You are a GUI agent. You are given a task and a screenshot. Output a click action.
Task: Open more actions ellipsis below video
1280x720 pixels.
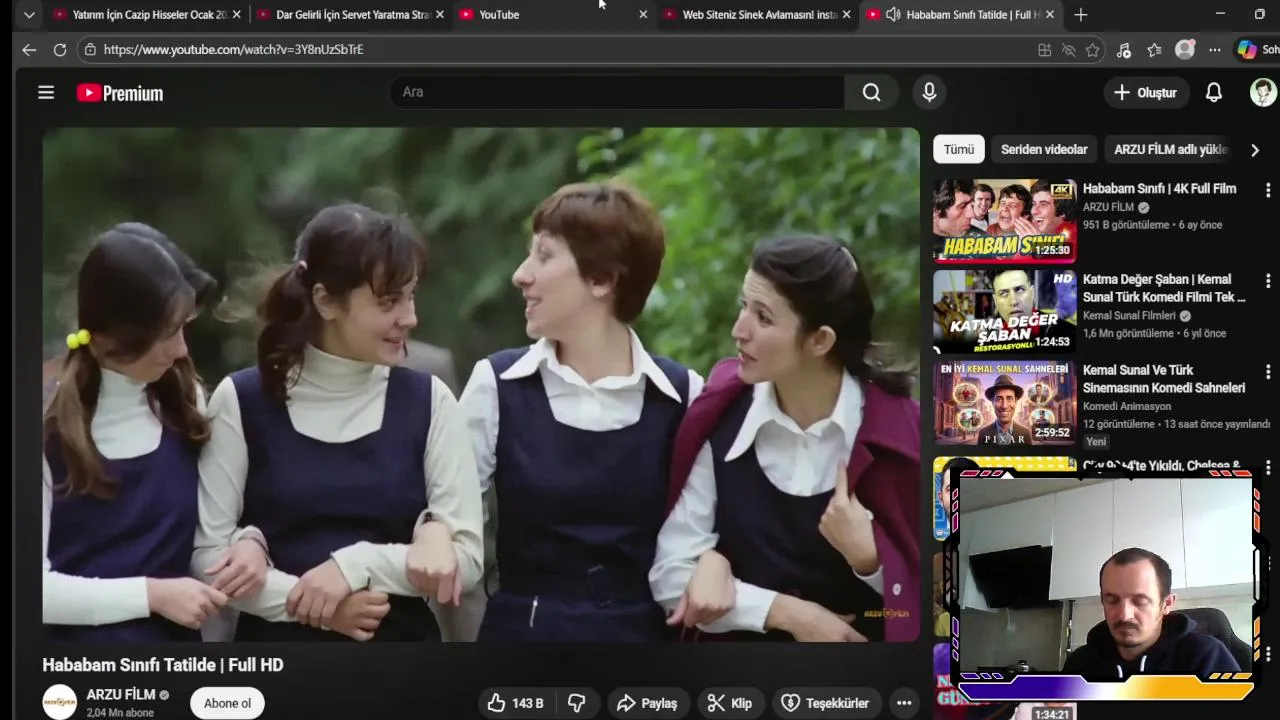pyautogui.click(x=904, y=703)
